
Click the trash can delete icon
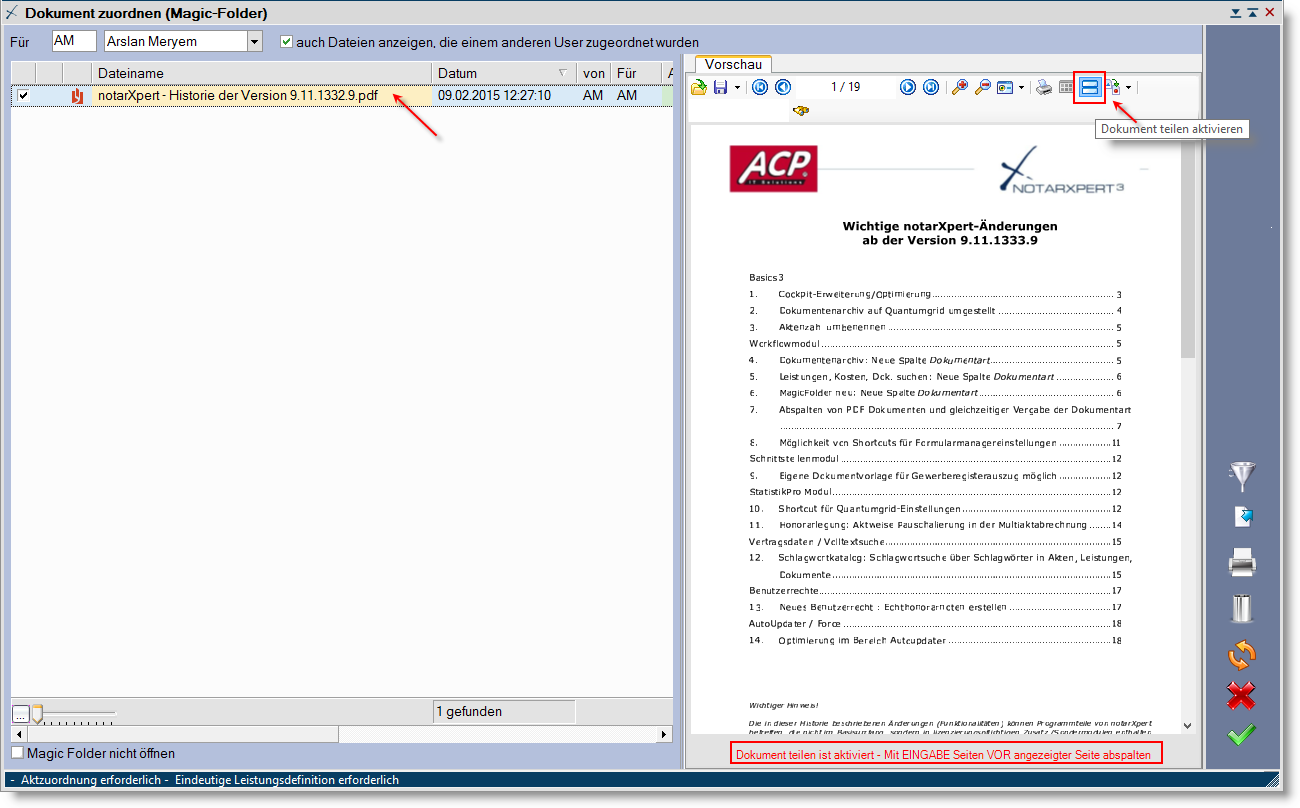point(1242,608)
